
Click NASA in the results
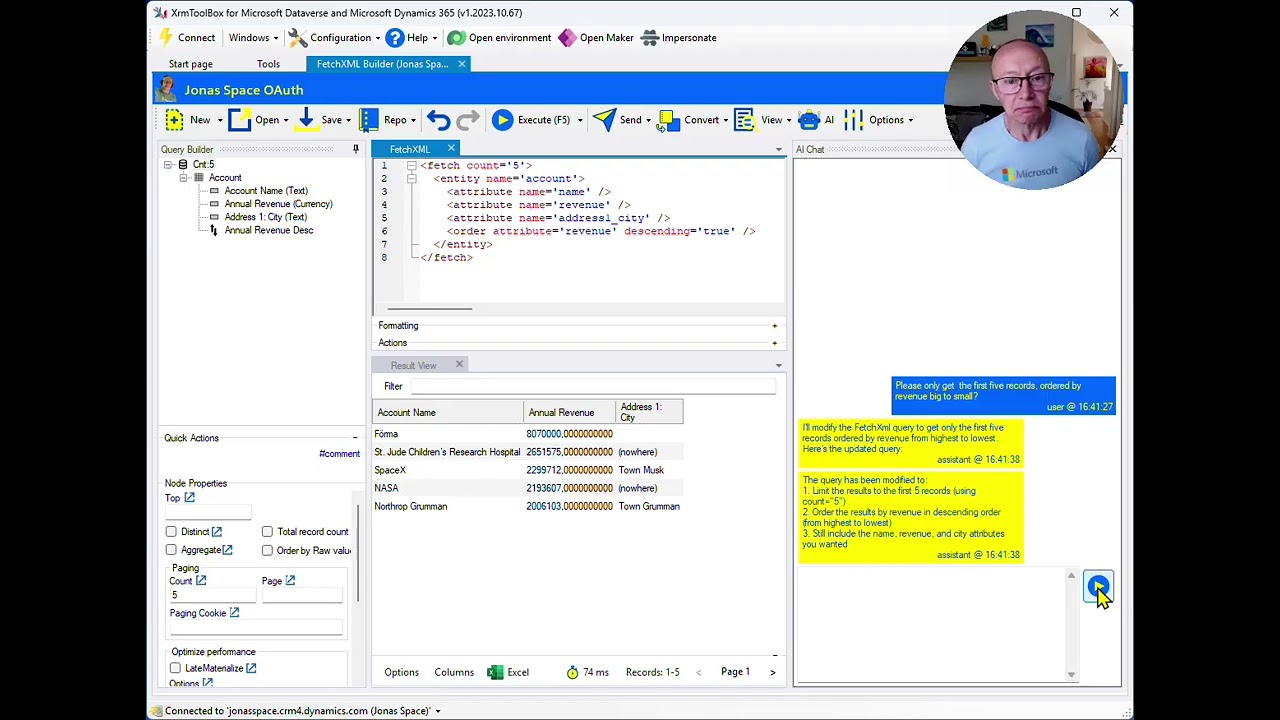click(x=386, y=488)
